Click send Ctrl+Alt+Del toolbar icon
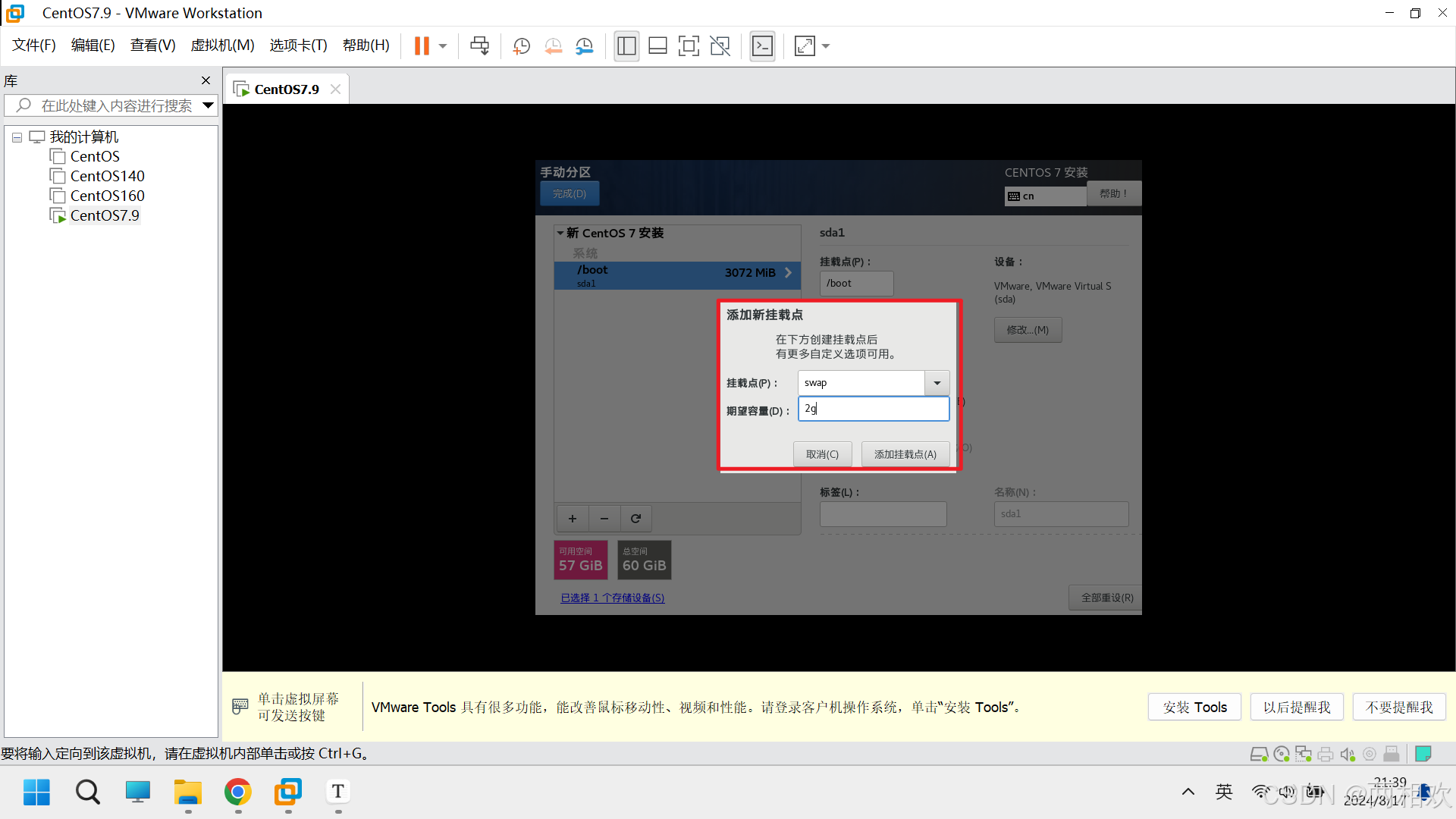The height and width of the screenshot is (819, 1456). (x=479, y=46)
